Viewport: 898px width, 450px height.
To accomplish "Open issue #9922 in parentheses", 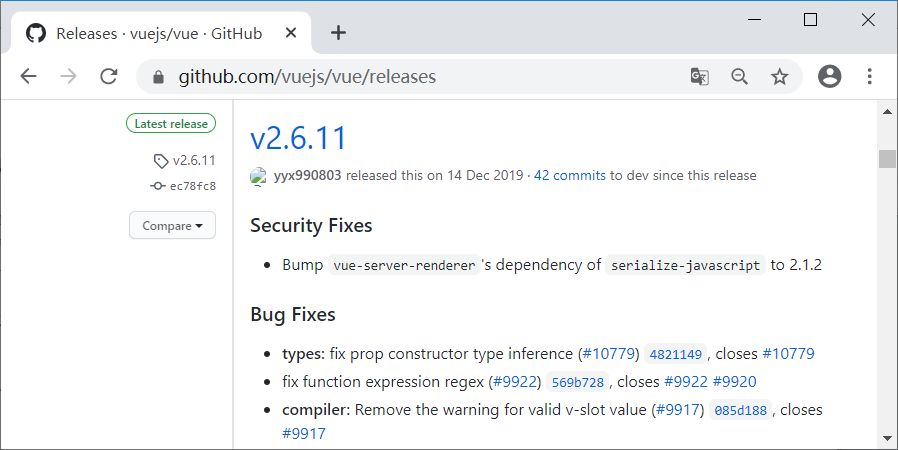I will coord(515,382).
